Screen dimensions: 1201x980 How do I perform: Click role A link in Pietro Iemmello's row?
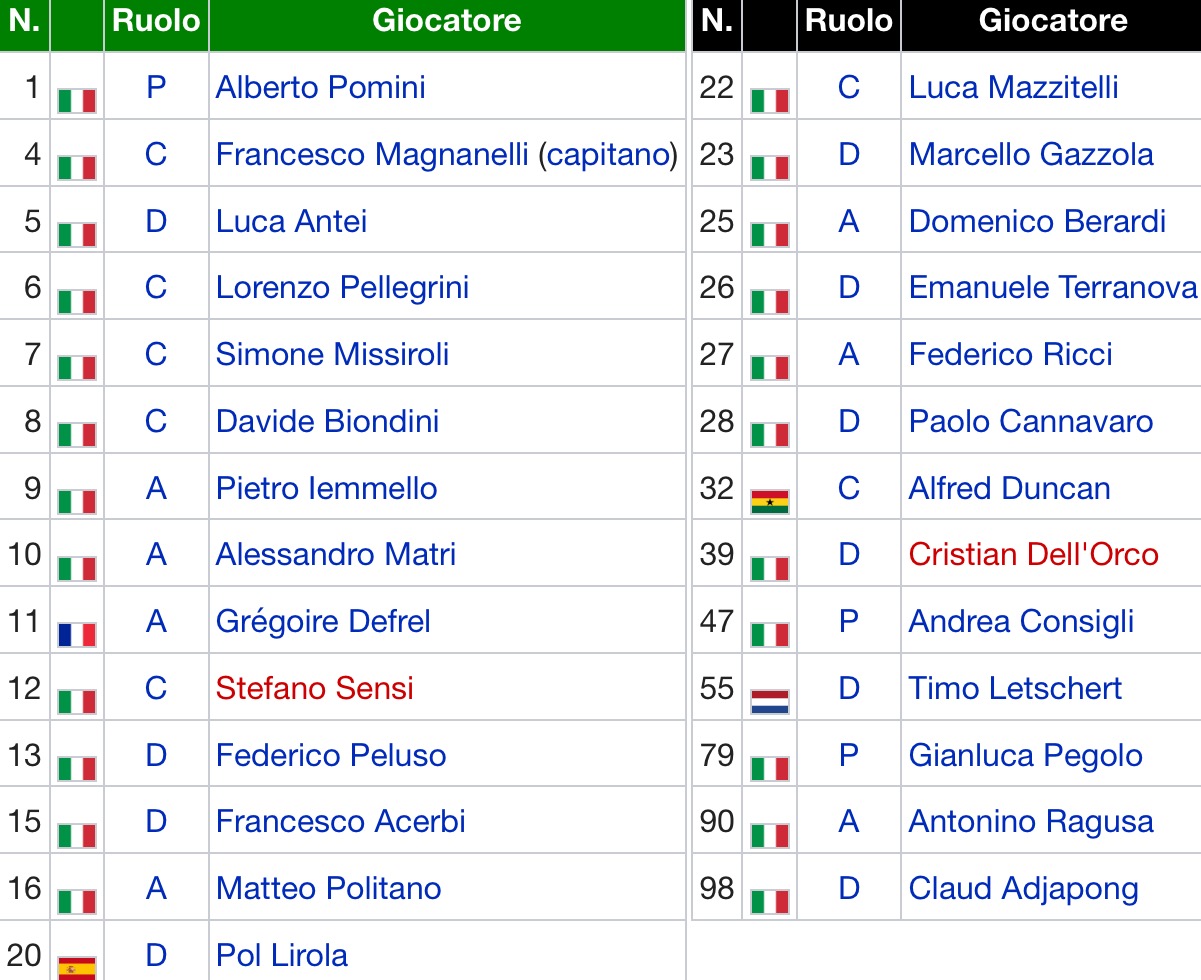pos(156,488)
